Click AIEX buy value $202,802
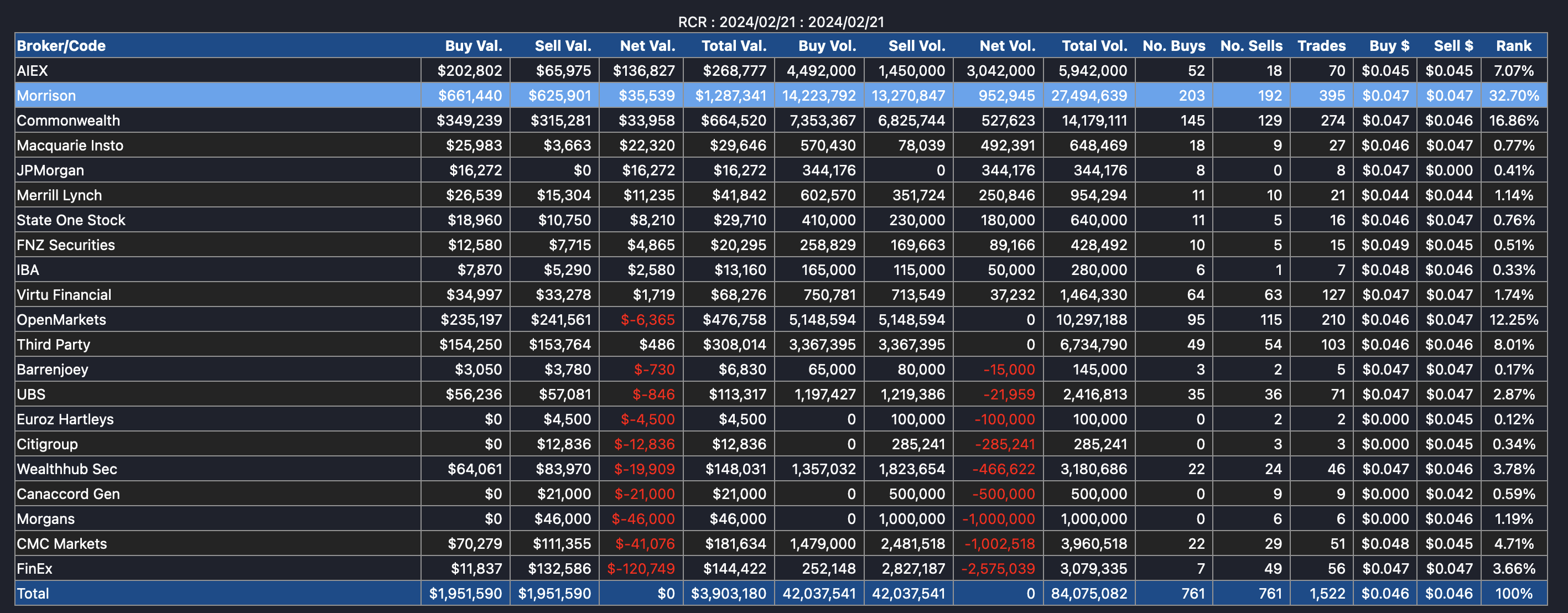The width and height of the screenshot is (1568, 613). click(x=470, y=71)
